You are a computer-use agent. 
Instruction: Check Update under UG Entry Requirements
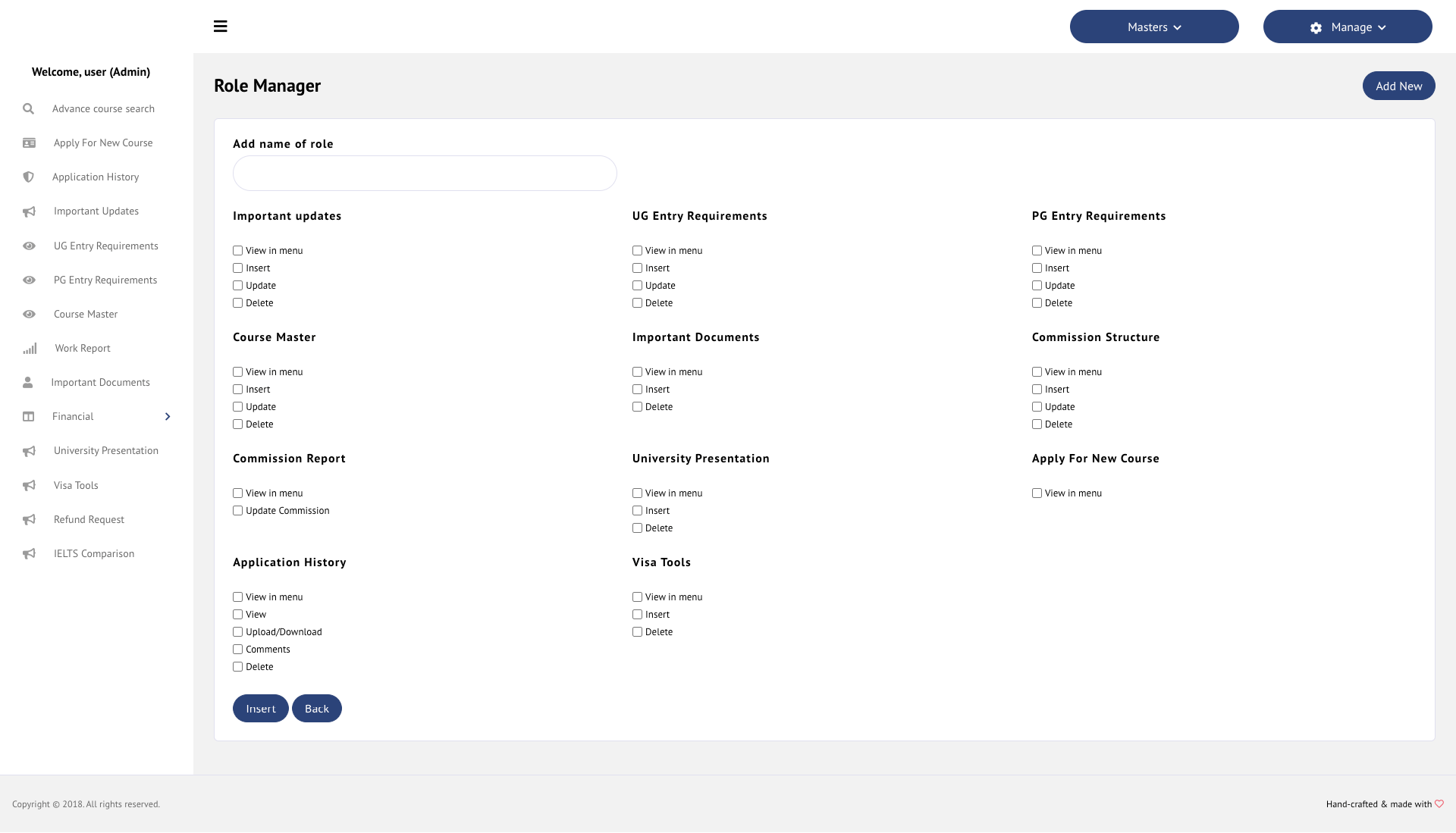[x=637, y=286]
